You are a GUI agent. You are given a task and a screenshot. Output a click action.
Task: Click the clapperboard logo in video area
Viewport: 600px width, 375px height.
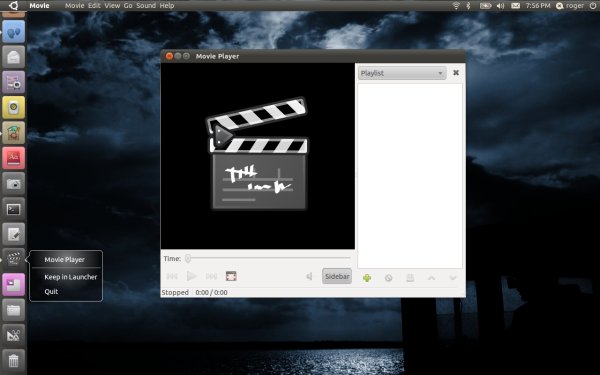258,154
